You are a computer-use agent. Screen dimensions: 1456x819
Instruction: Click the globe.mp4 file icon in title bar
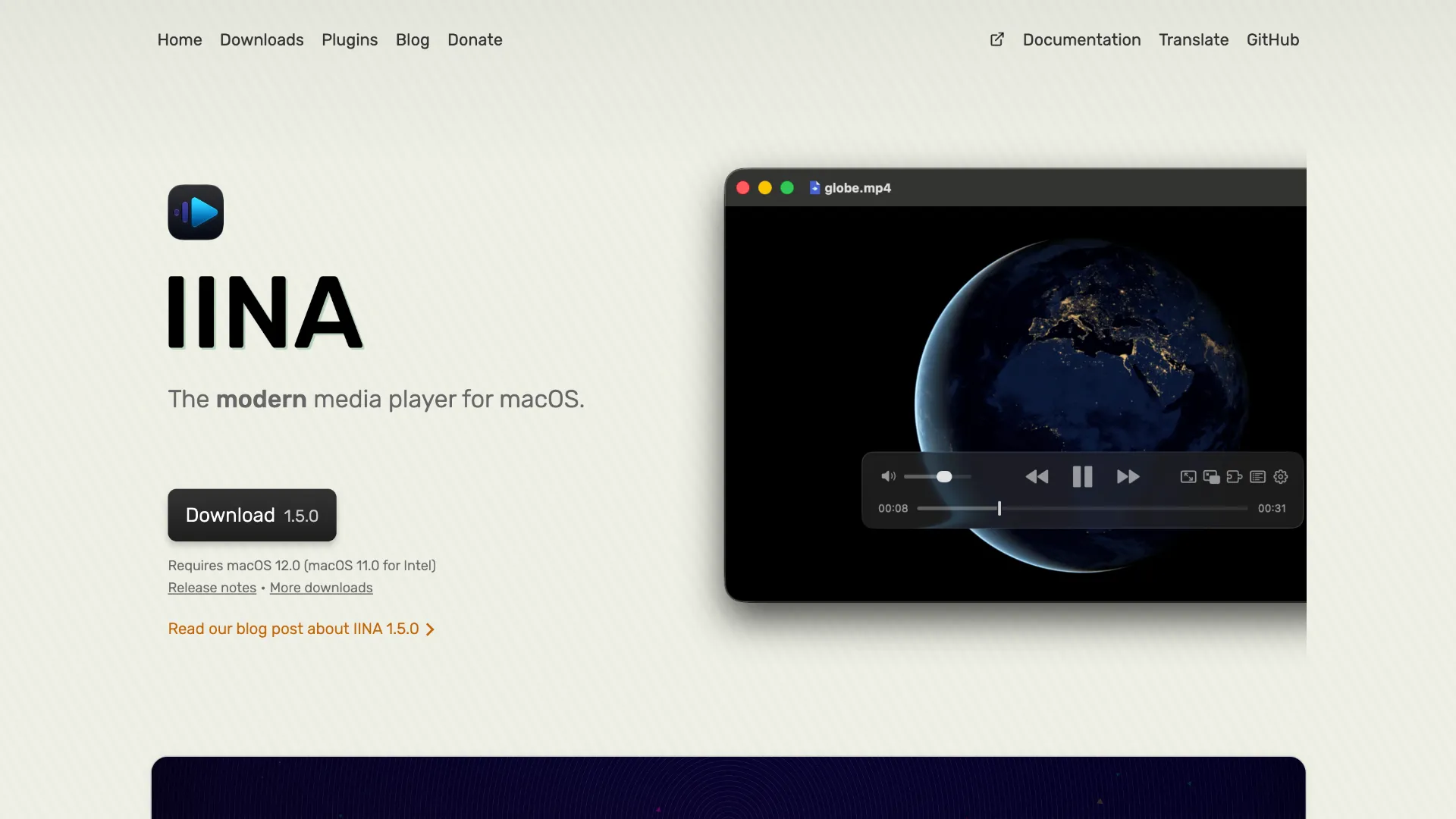[x=814, y=187]
